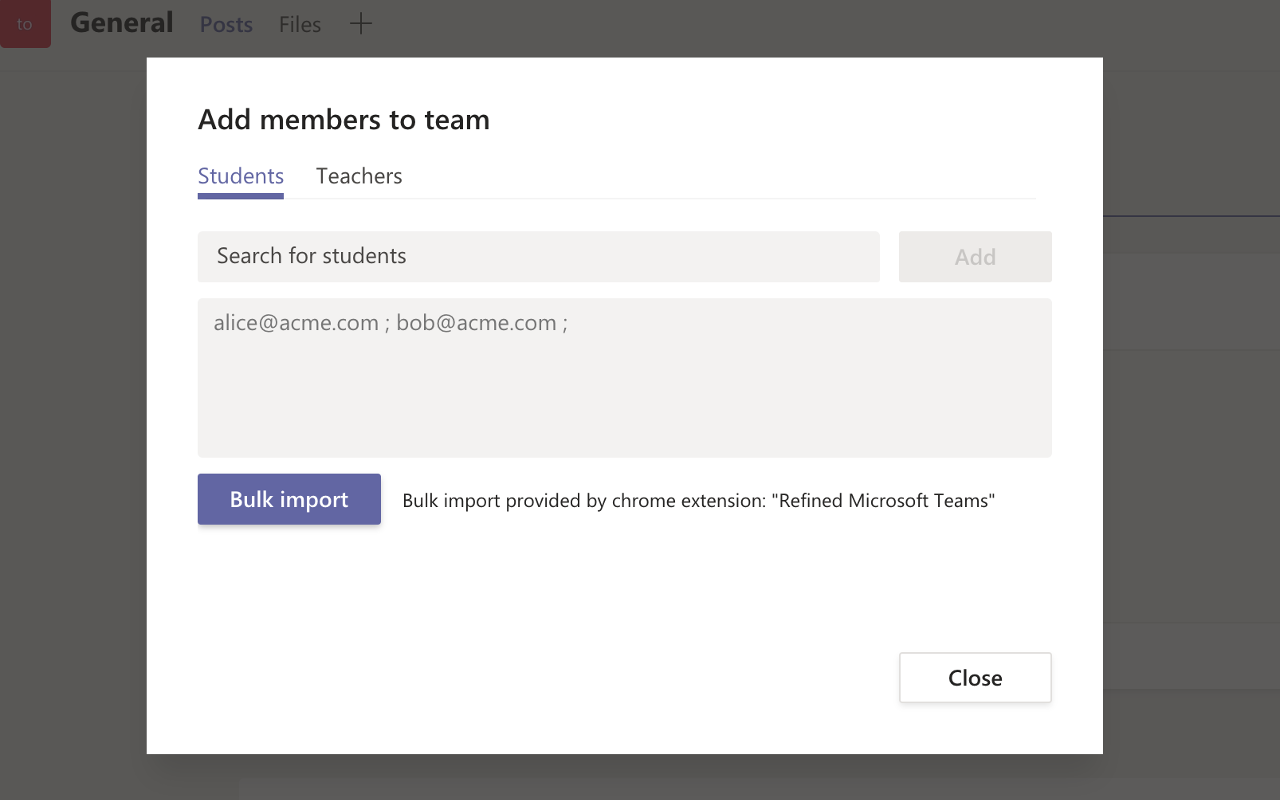This screenshot has height=800, width=1280.
Task: Start the Bulk import
Action: pos(289,499)
